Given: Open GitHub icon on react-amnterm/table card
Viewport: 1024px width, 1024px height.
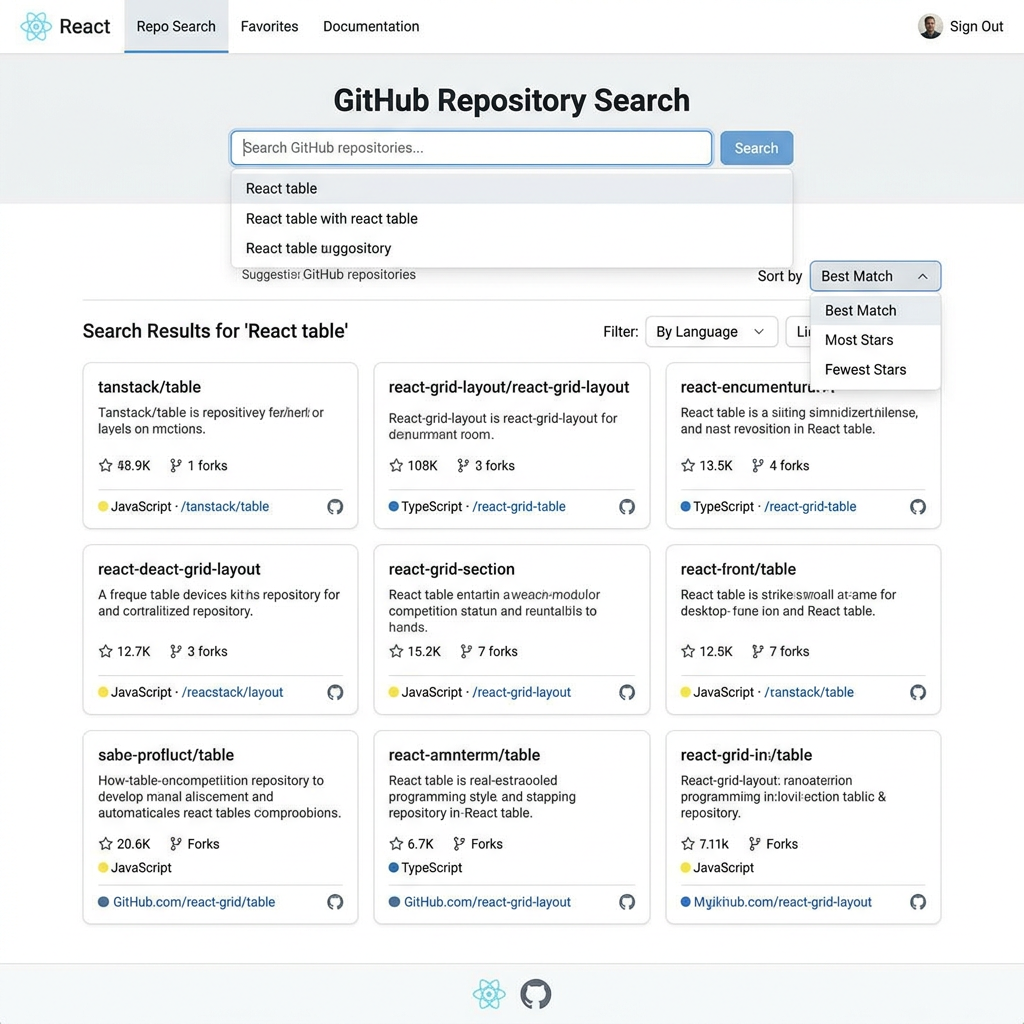Looking at the screenshot, I should 627,902.
